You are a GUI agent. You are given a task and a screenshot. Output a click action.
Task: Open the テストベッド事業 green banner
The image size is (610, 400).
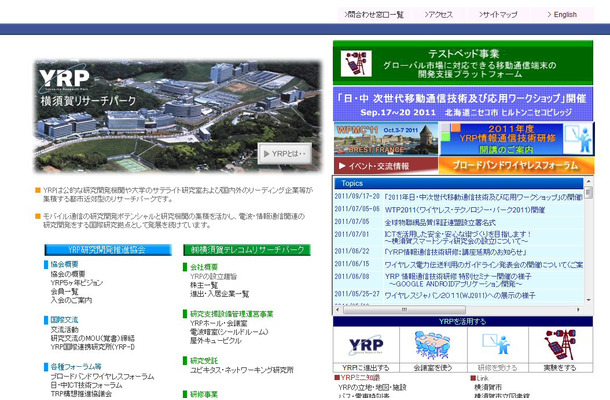coord(463,63)
